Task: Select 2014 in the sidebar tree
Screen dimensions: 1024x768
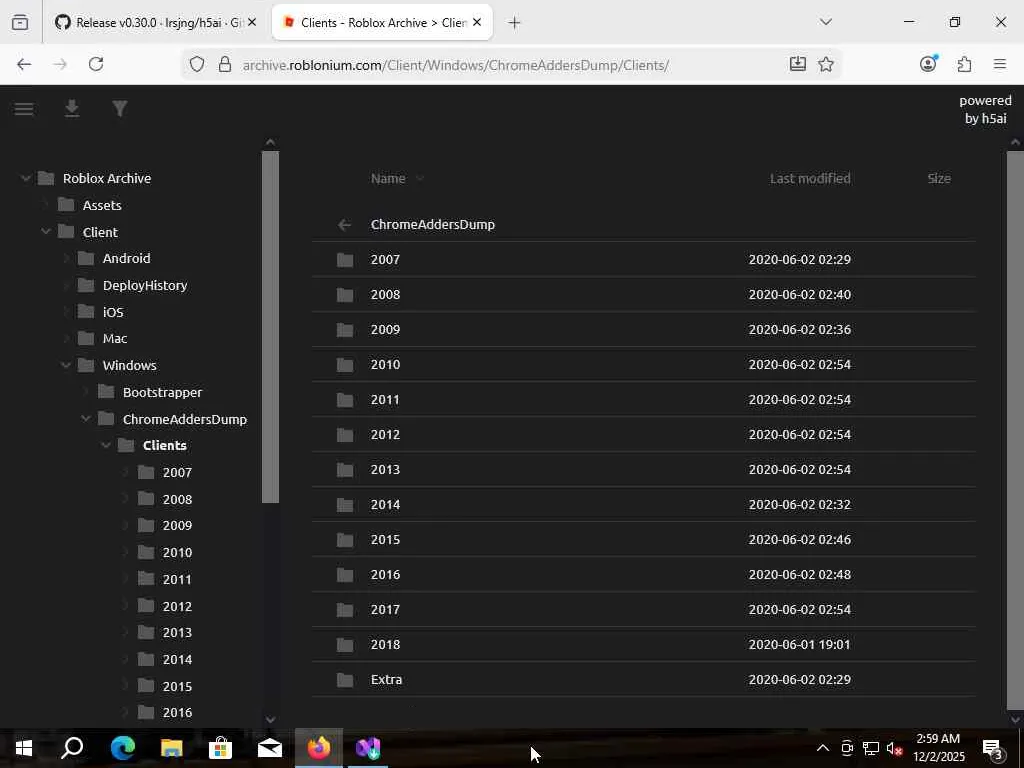Action: pos(177,660)
